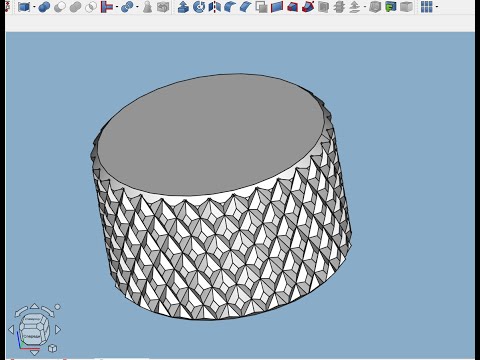Image resolution: width=480 pixels, height=360 pixels.
Task: Click the 3D Offset tool
Action: click(355, 7)
